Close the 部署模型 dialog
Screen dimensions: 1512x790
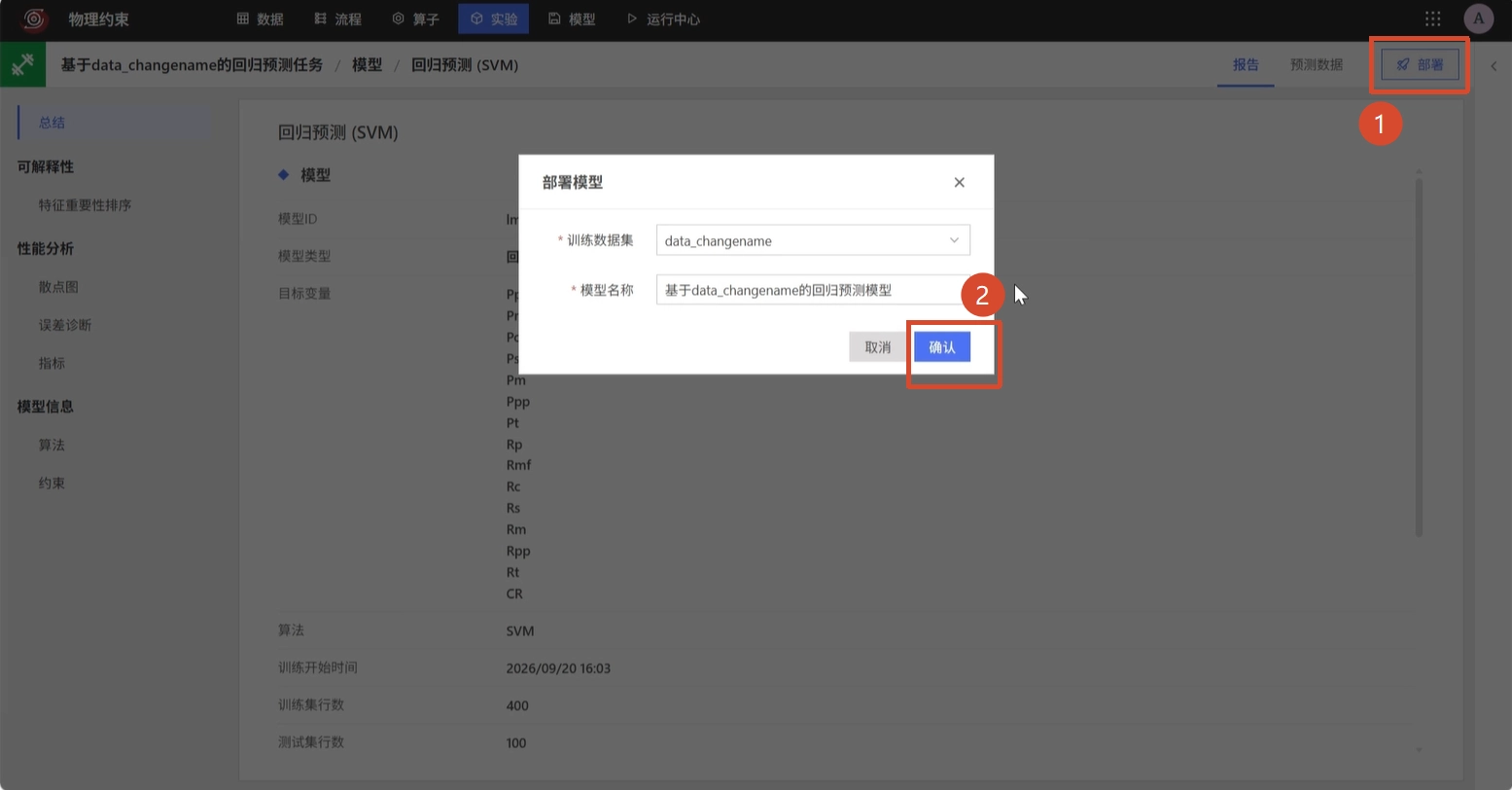point(959,182)
